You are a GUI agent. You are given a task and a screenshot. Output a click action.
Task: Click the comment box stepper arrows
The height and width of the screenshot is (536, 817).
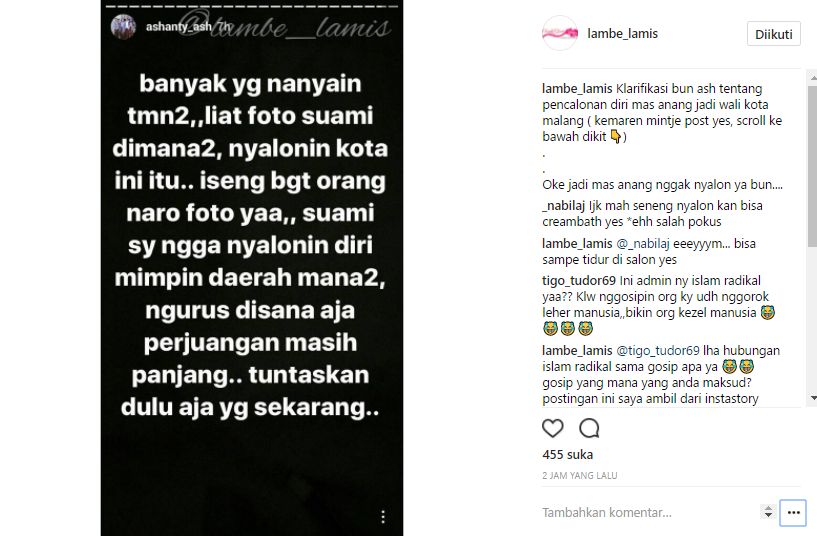pyautogui.click(x=768, y=512)
